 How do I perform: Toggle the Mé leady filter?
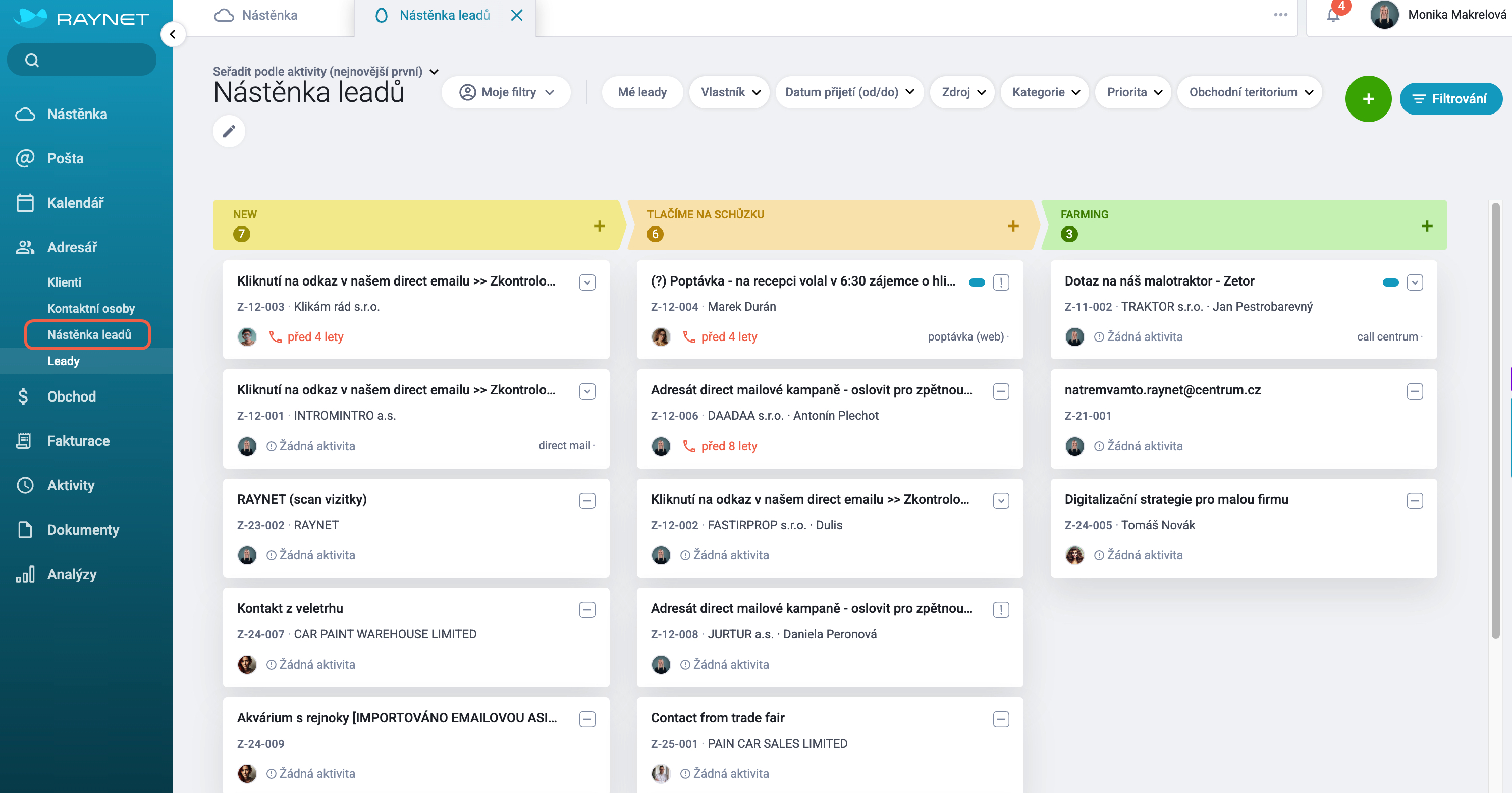tap(642, 92)
